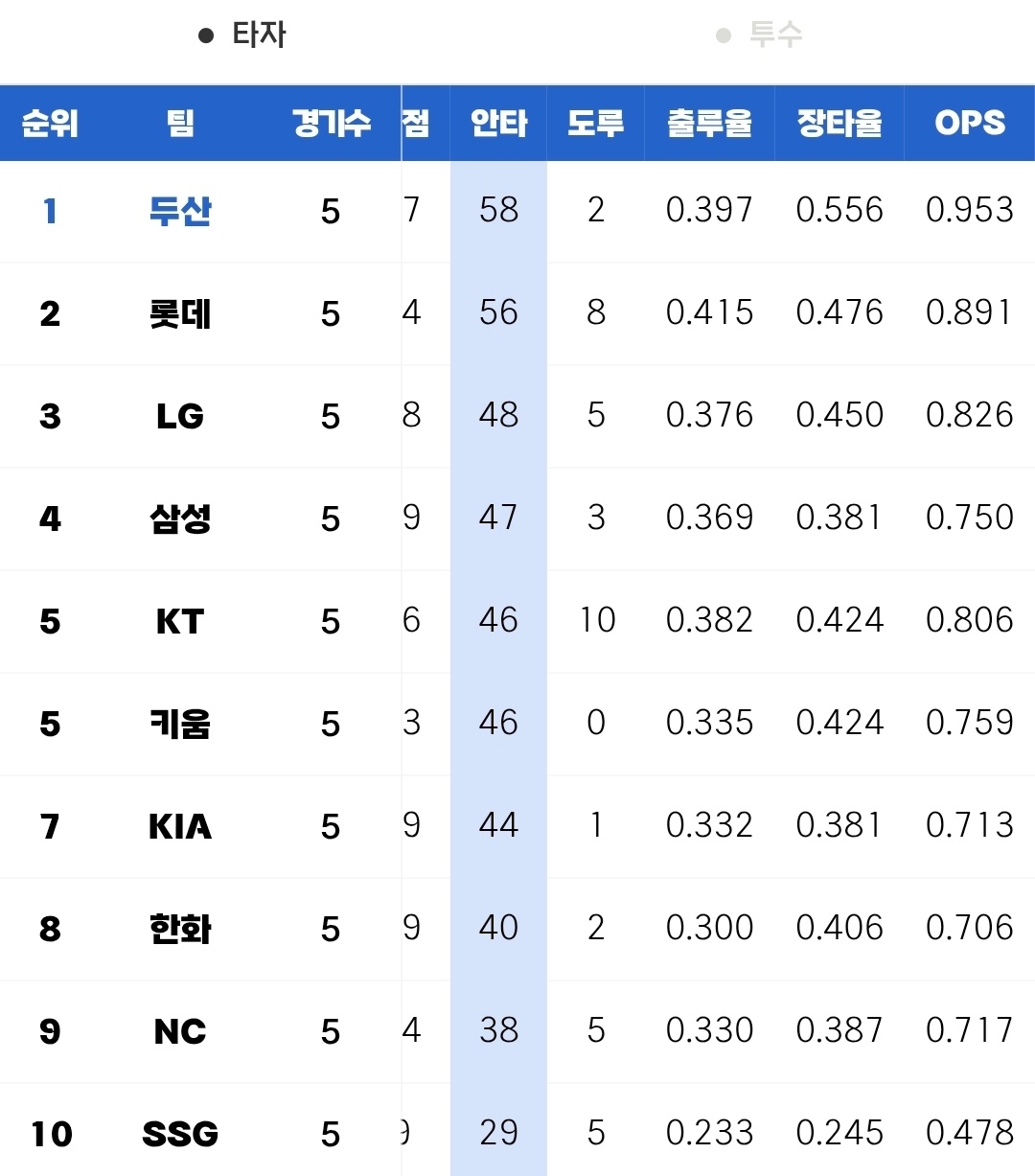Sort by the OPS column header
Viewport: 1035px width, 1176px height.
[x=970, y=124]
